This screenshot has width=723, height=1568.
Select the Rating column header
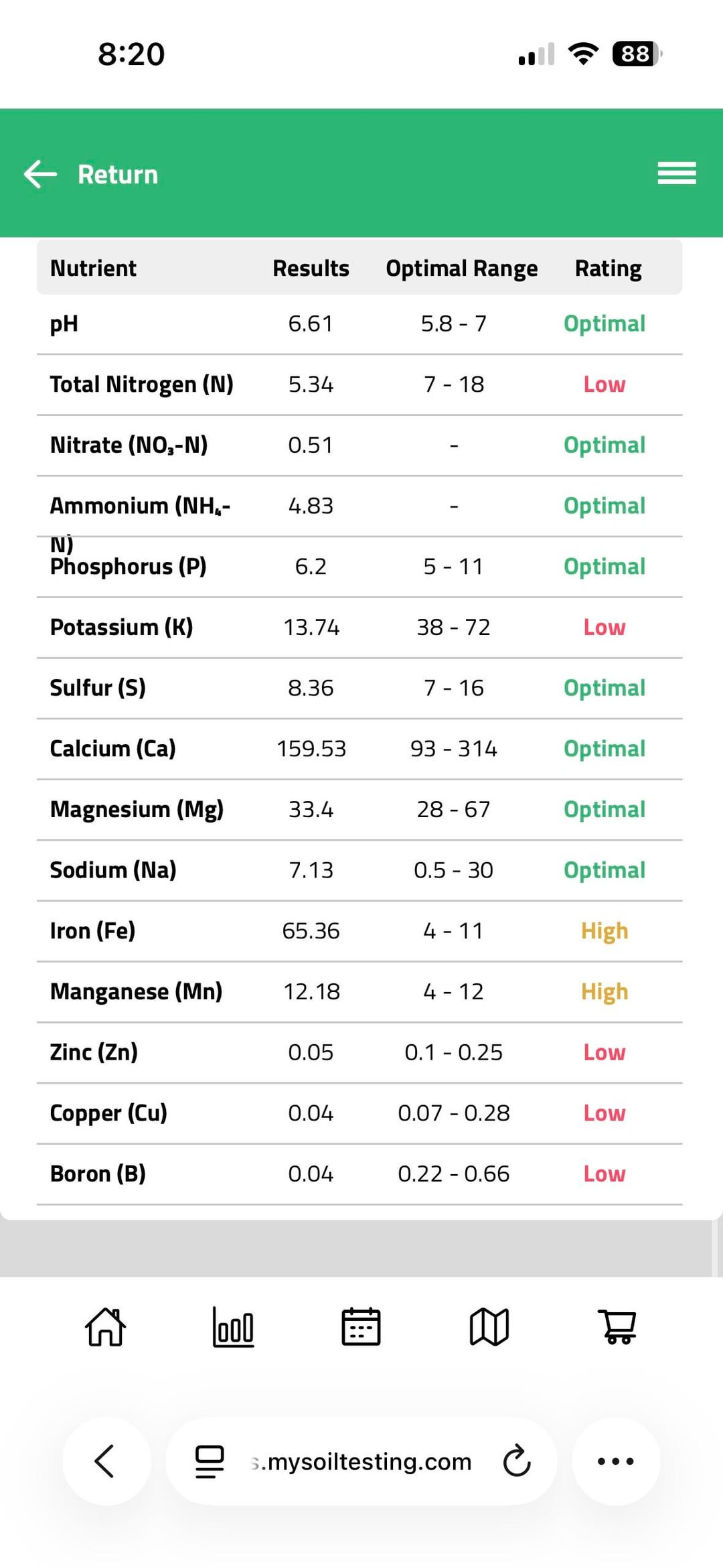click(x=608, y=269)
